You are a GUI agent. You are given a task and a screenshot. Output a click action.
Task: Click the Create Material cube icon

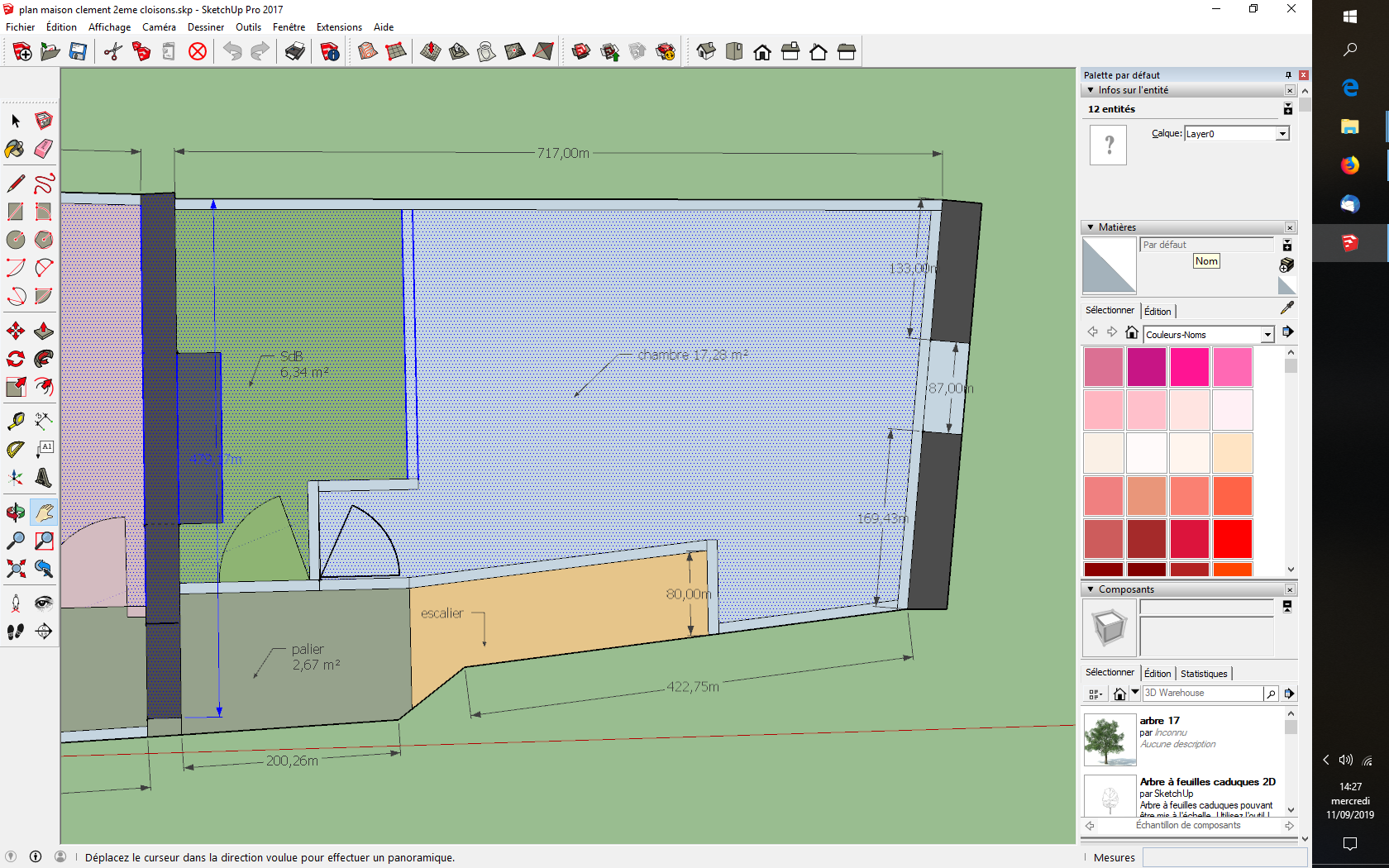point(1286,265)
